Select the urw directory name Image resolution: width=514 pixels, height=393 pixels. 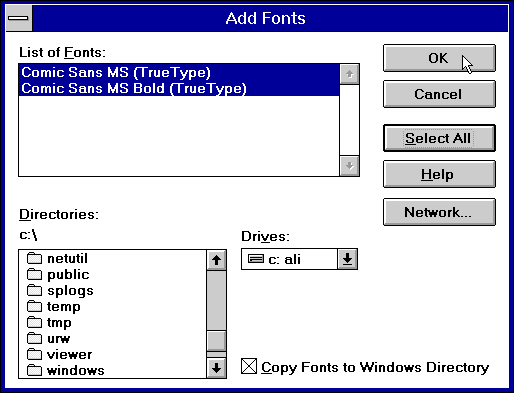59,339
